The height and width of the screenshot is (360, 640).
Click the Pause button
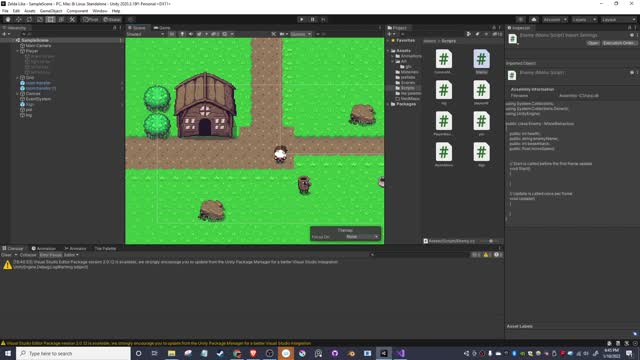pos(313,20)
